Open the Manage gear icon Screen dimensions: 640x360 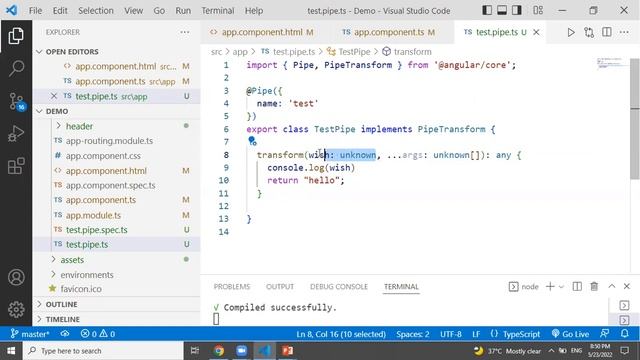[16, 309]
